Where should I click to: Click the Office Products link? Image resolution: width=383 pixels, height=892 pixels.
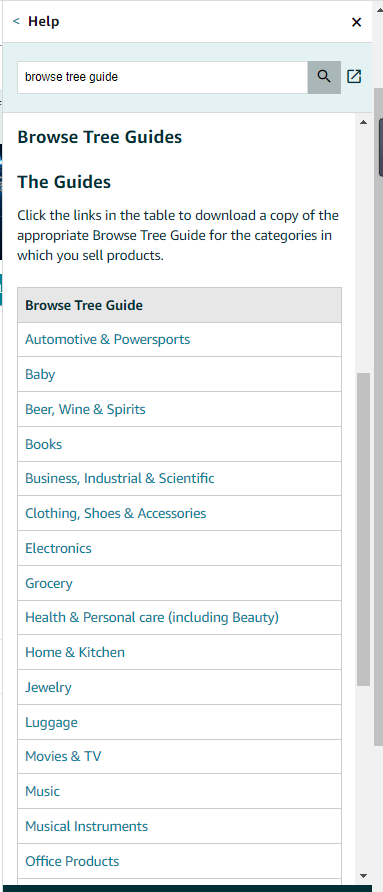72,861
